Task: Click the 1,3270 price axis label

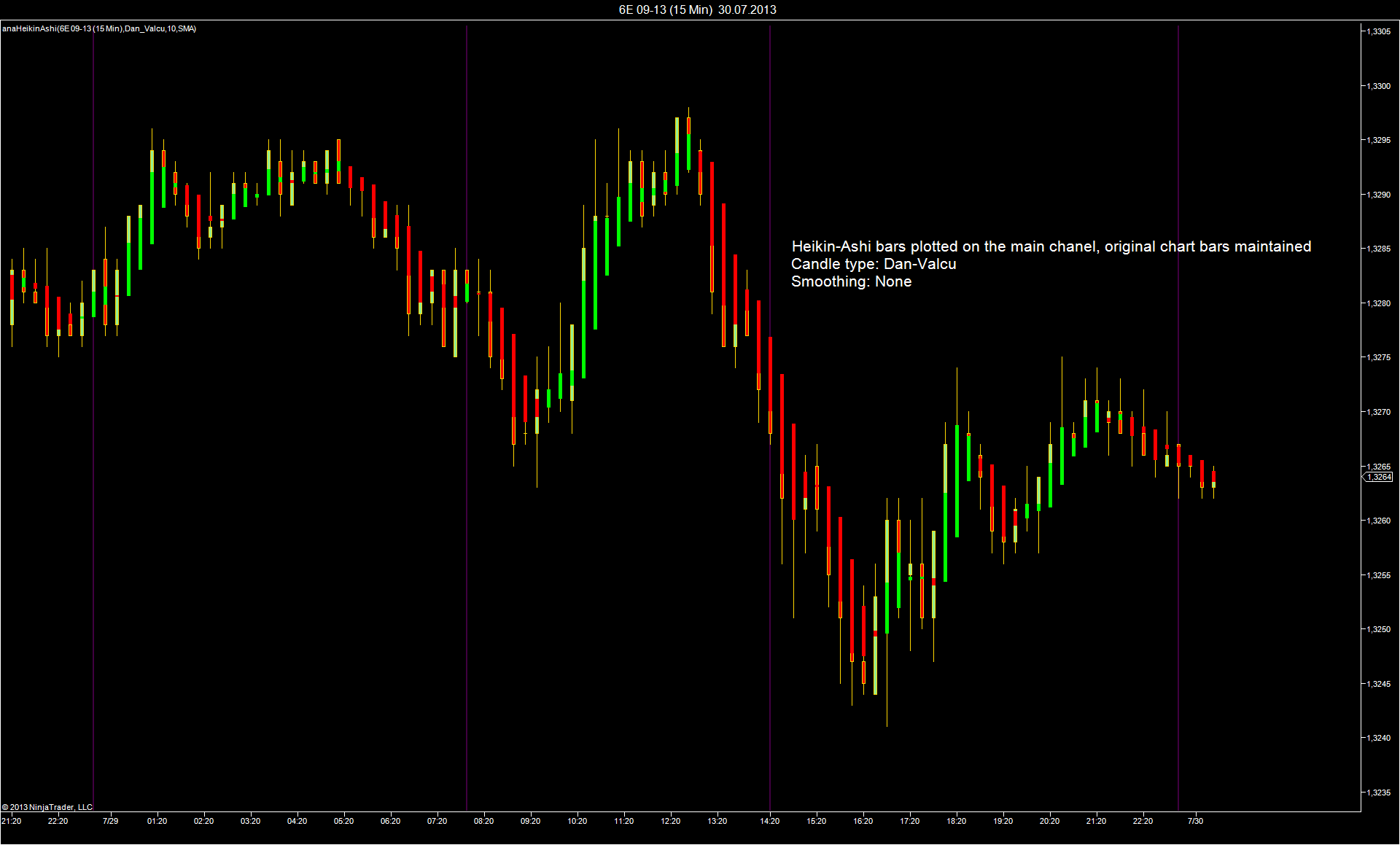Action: (x=1377, y=412)
